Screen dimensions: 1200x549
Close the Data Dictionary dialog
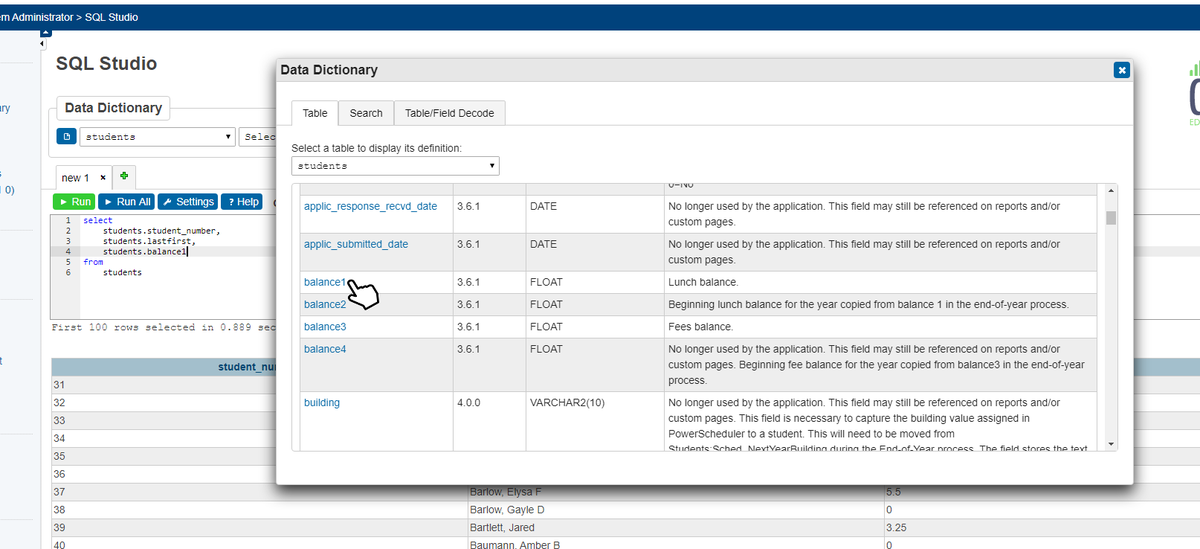click(1122, 70)
